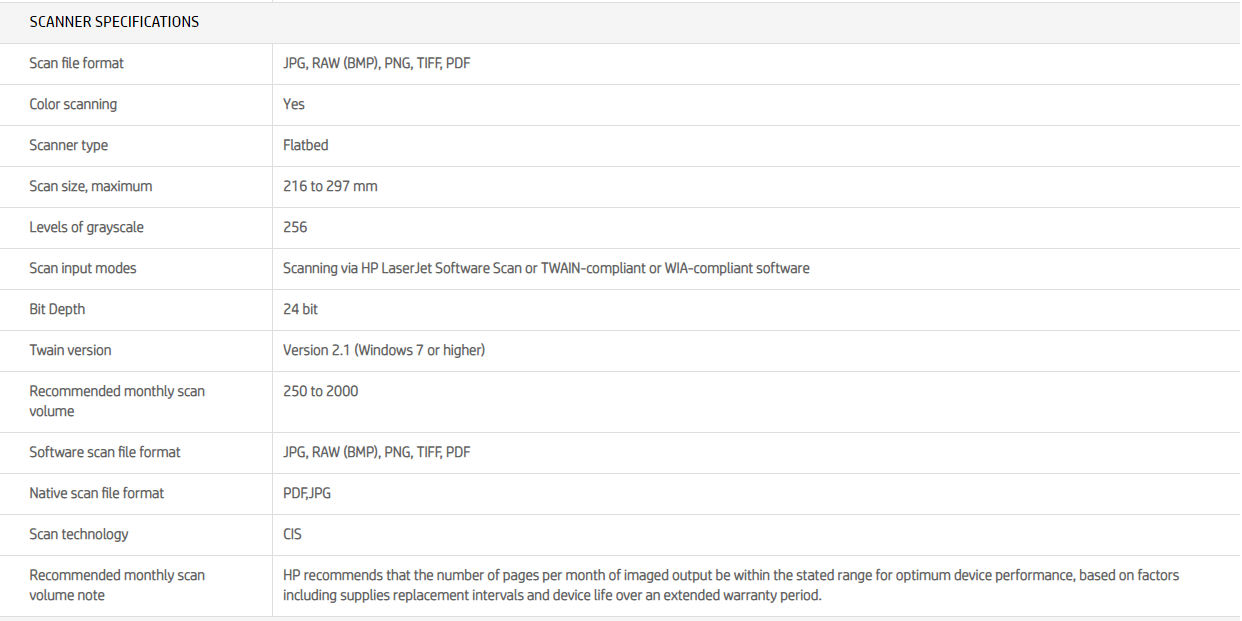The width and height of the screenshot is (1242, 621).
Task: Click the 'CIS' scan technology value
Action: (x=292, y=534)
